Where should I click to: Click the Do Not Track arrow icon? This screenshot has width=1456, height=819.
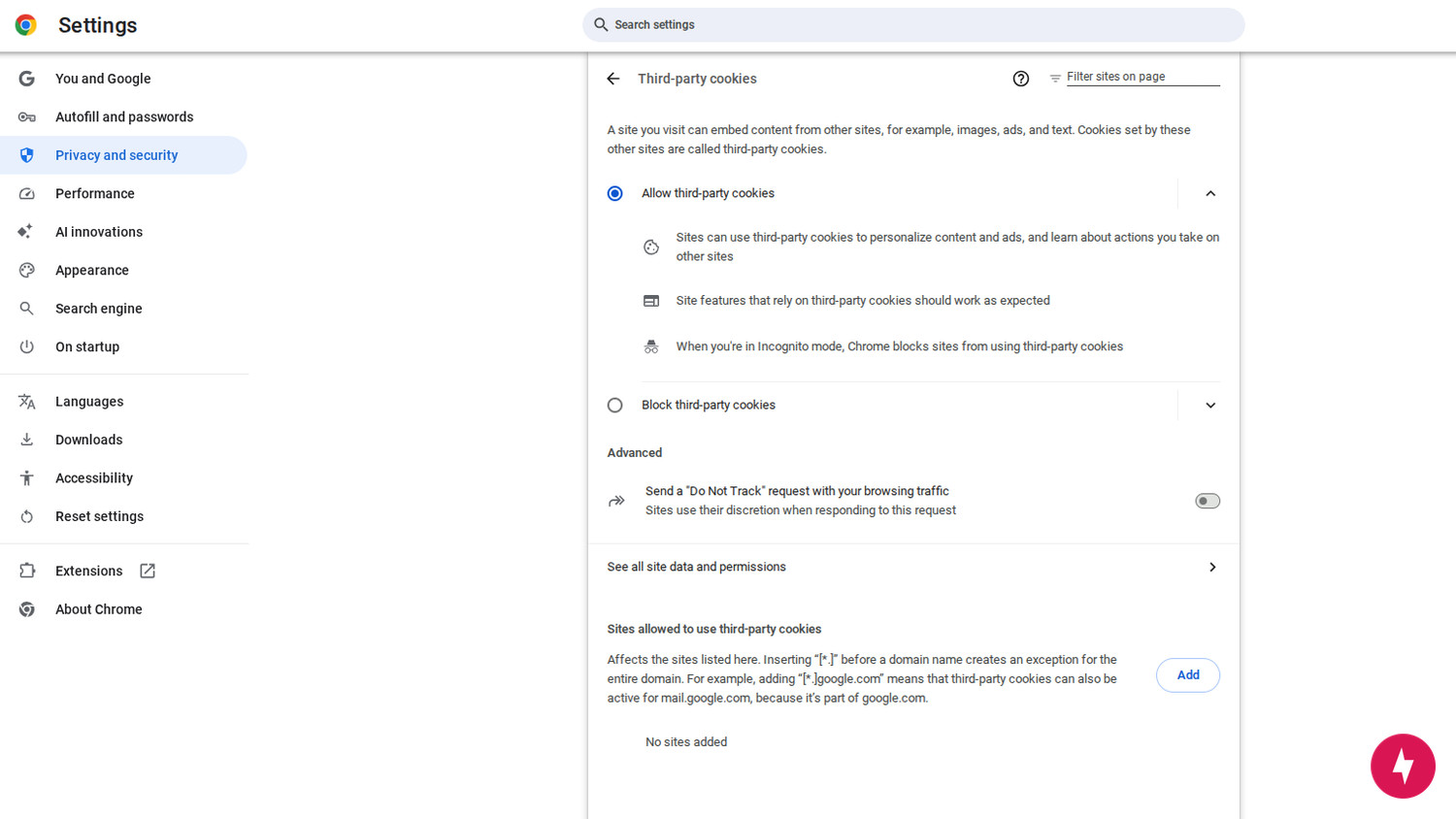tap(616, 501)
